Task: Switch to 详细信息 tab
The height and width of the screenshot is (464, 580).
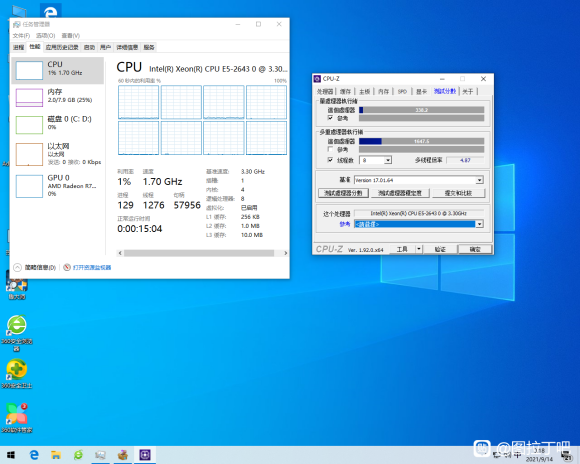Action: coord(127,47)
